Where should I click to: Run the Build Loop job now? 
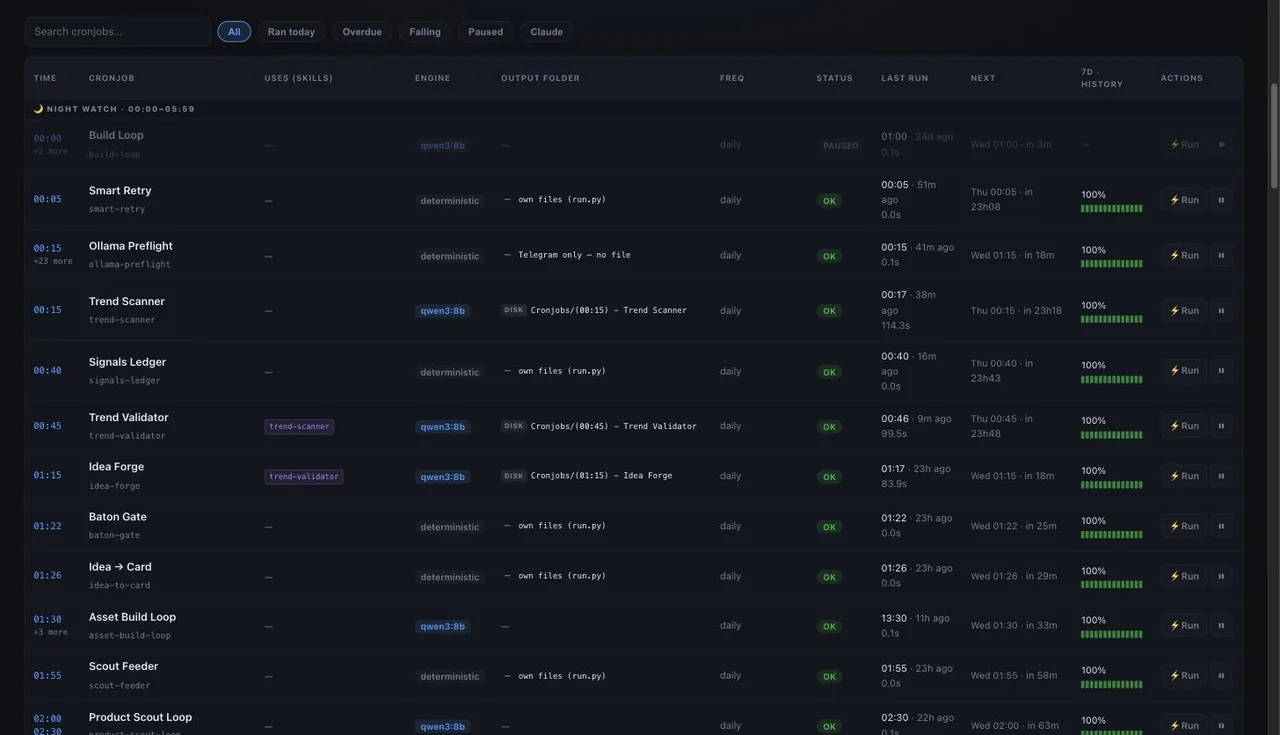[1184, 145]
